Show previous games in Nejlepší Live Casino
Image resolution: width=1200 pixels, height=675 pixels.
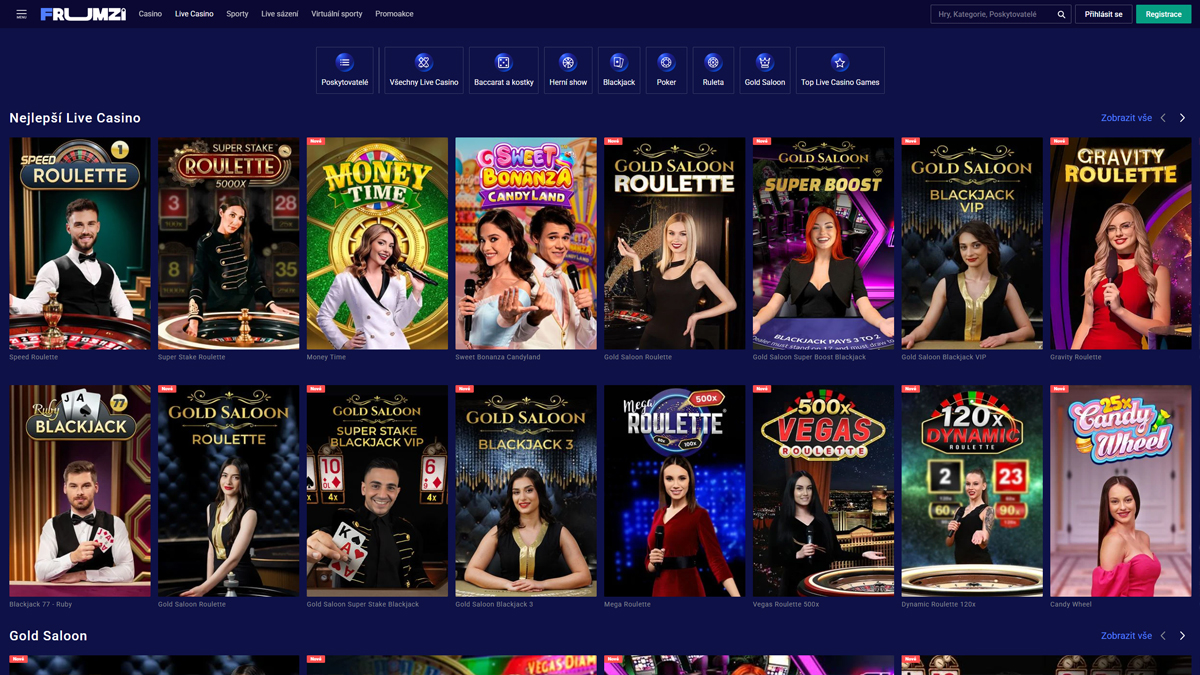1163,118
